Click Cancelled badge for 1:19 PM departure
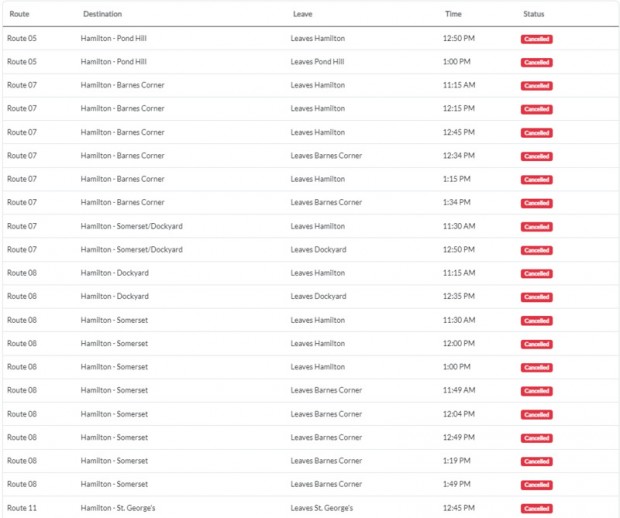 coord(536,461)
